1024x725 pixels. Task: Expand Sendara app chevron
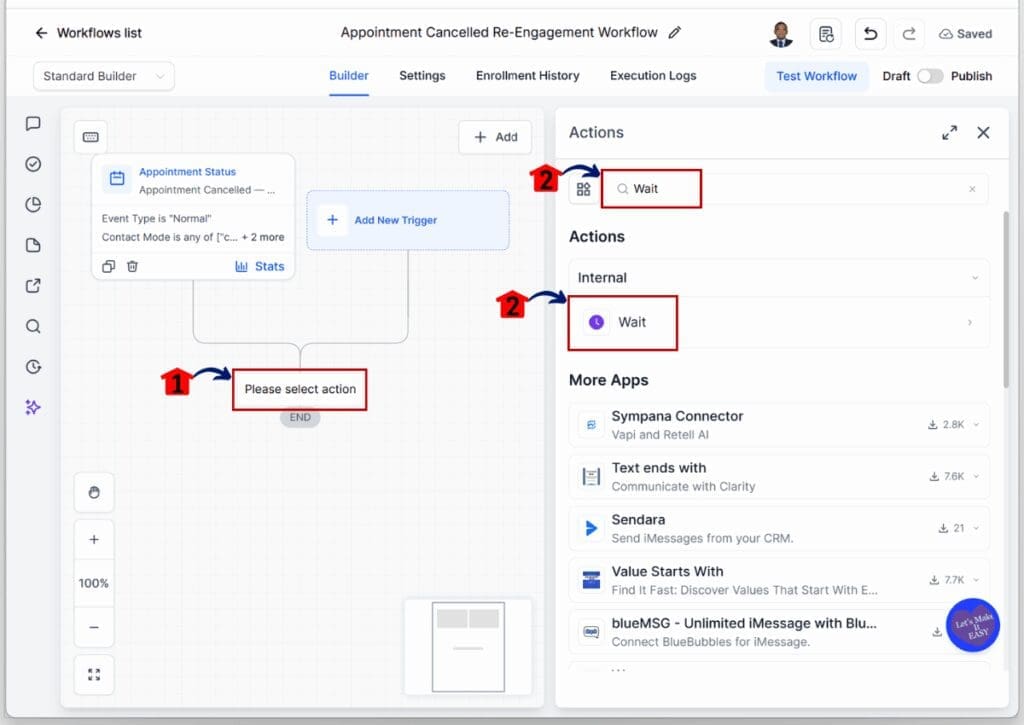[x=976, y=528]
